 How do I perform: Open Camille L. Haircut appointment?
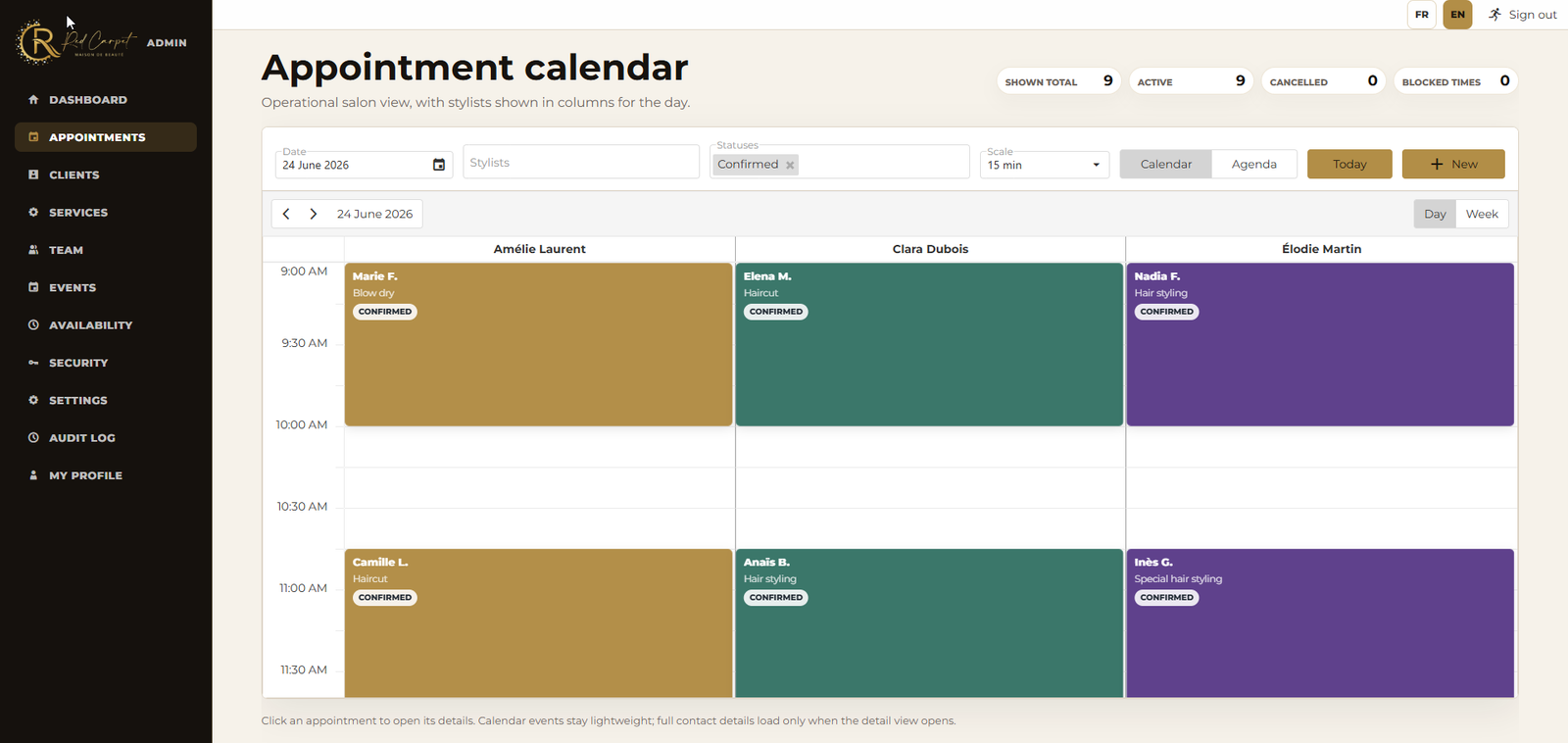point(538,623)
